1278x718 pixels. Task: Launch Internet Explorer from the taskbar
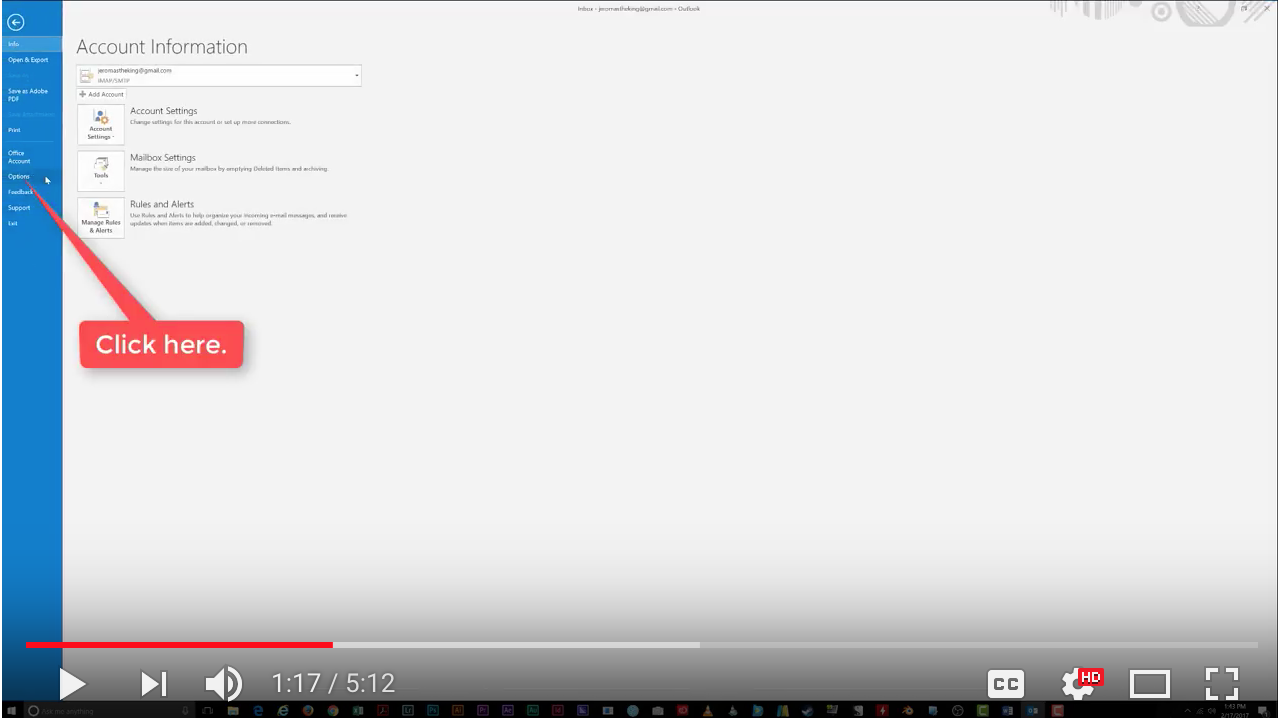click(x=283, y=710)
